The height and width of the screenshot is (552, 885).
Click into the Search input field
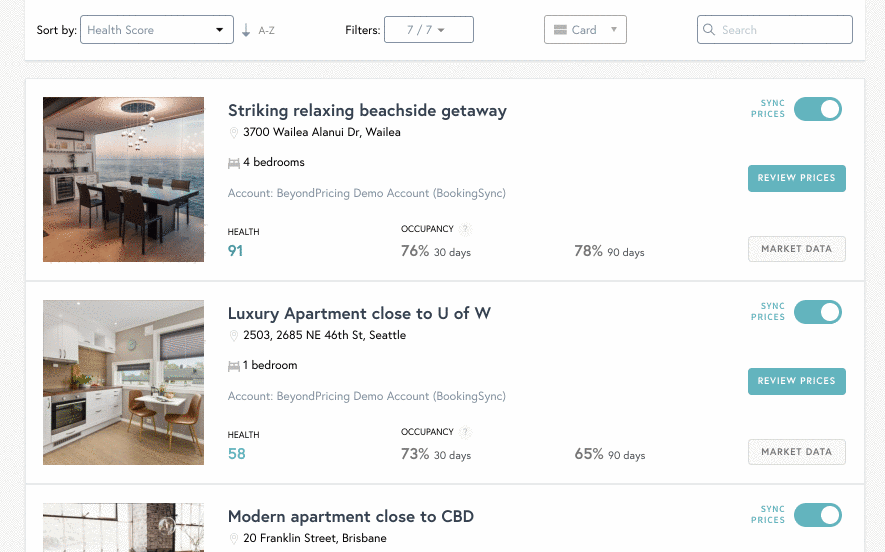point(774,29)
